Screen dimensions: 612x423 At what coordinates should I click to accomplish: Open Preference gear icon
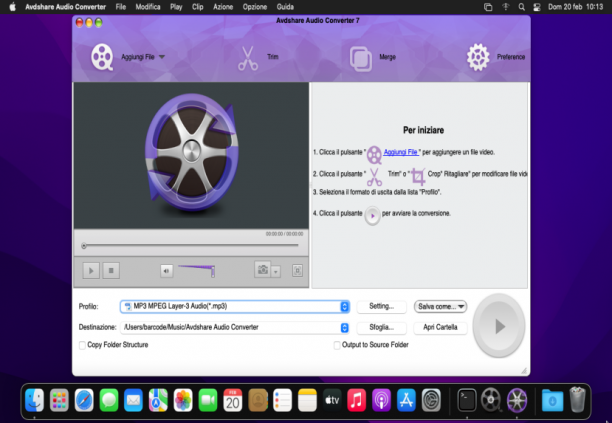point(478,57)
